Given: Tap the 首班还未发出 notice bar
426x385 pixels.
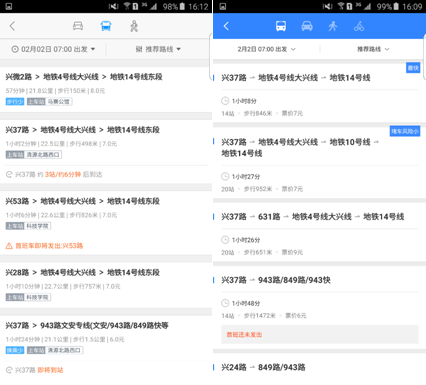Looking at the screenshot, I should pyautogui.click(x=320, y=334).
